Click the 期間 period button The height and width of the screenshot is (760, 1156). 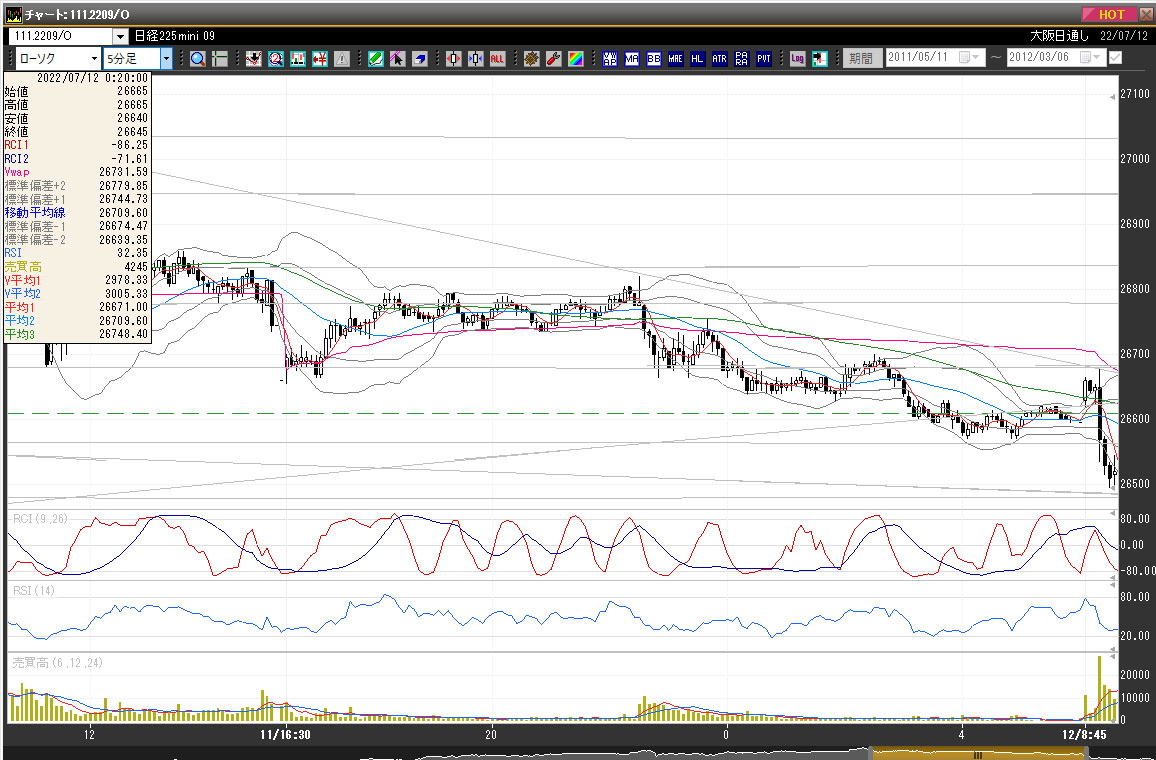click(x=863, y=58)
